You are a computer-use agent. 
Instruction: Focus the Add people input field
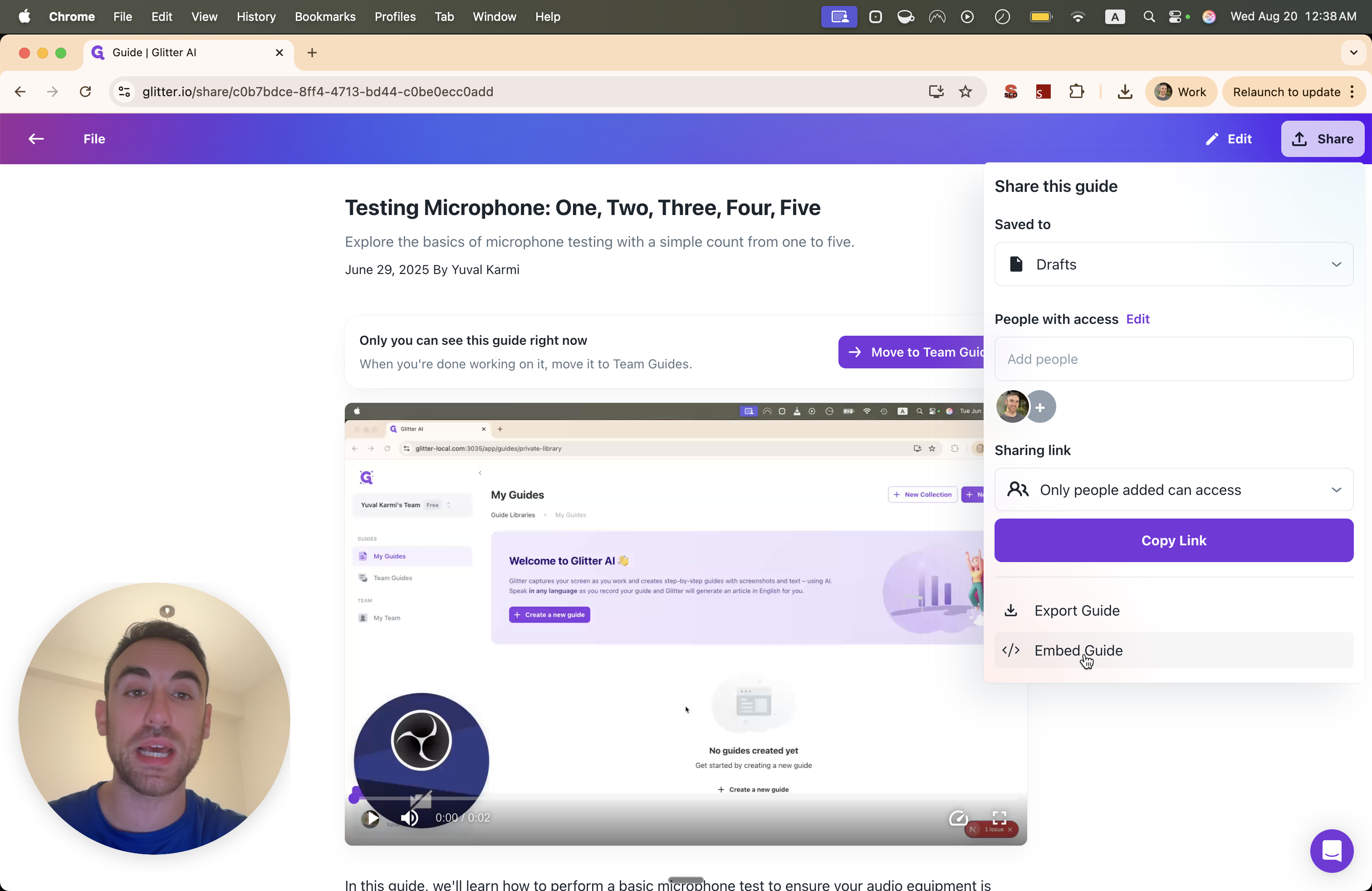point(1174,359)
